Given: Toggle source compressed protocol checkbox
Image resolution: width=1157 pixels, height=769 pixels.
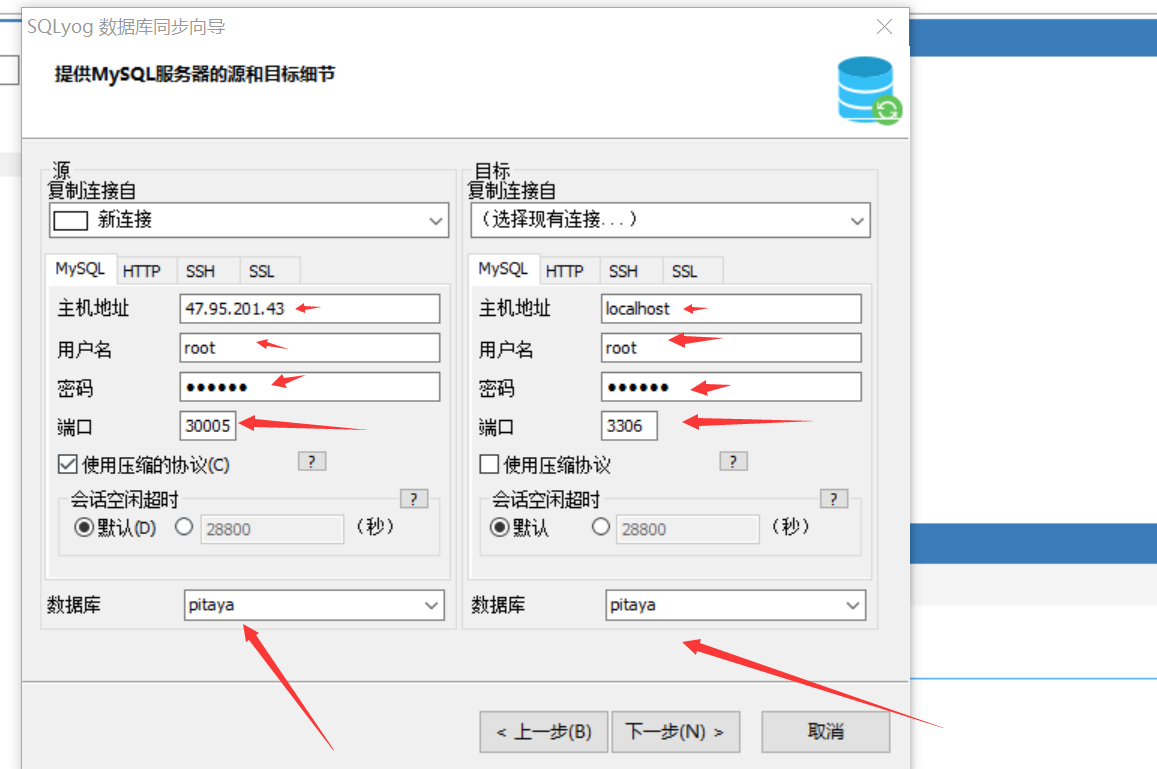Looking at the screenshot, I should pos(67,464).
